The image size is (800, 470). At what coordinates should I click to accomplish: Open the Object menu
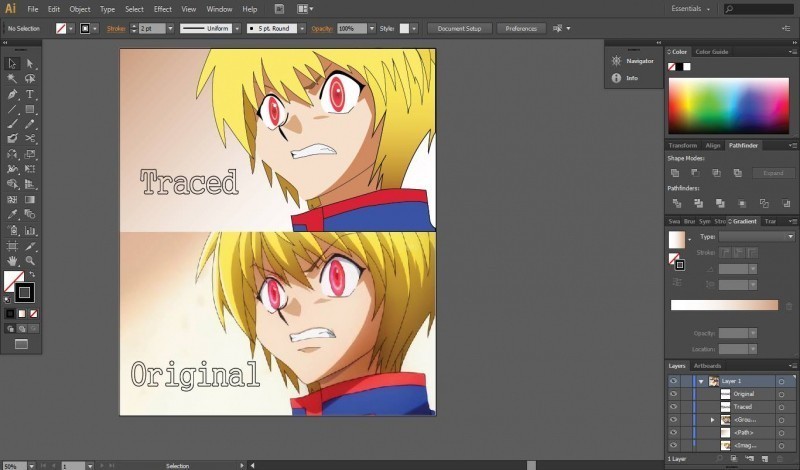point(80,9)
